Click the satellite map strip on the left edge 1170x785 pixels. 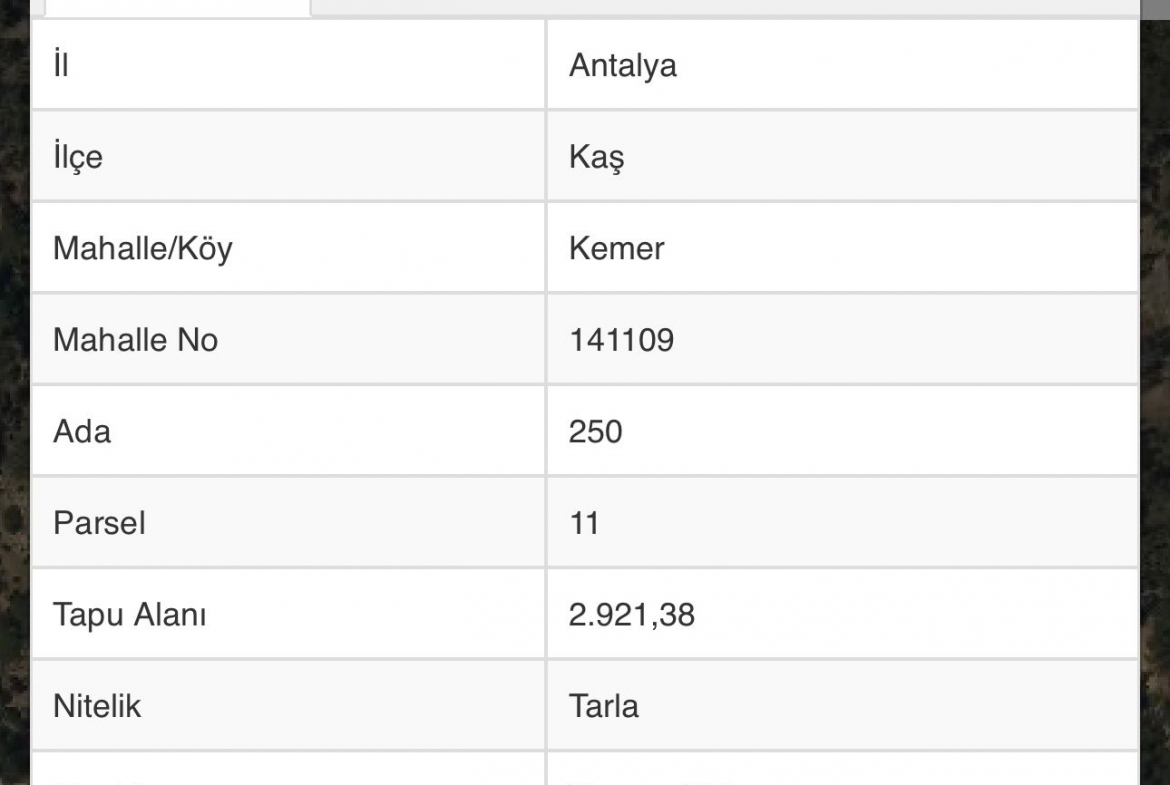[15, 392]
